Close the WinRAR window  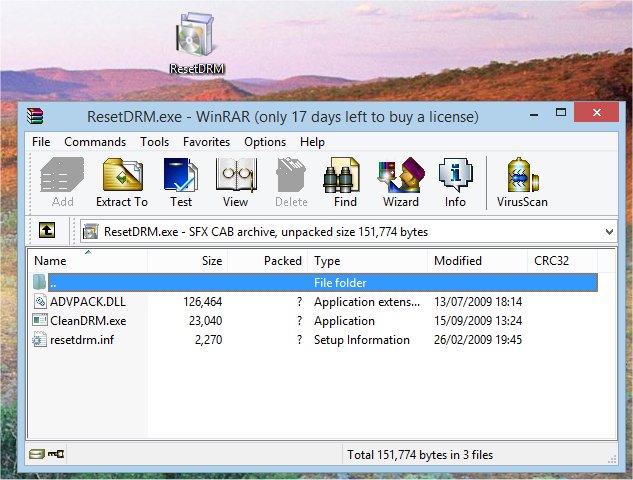[596, 113]
